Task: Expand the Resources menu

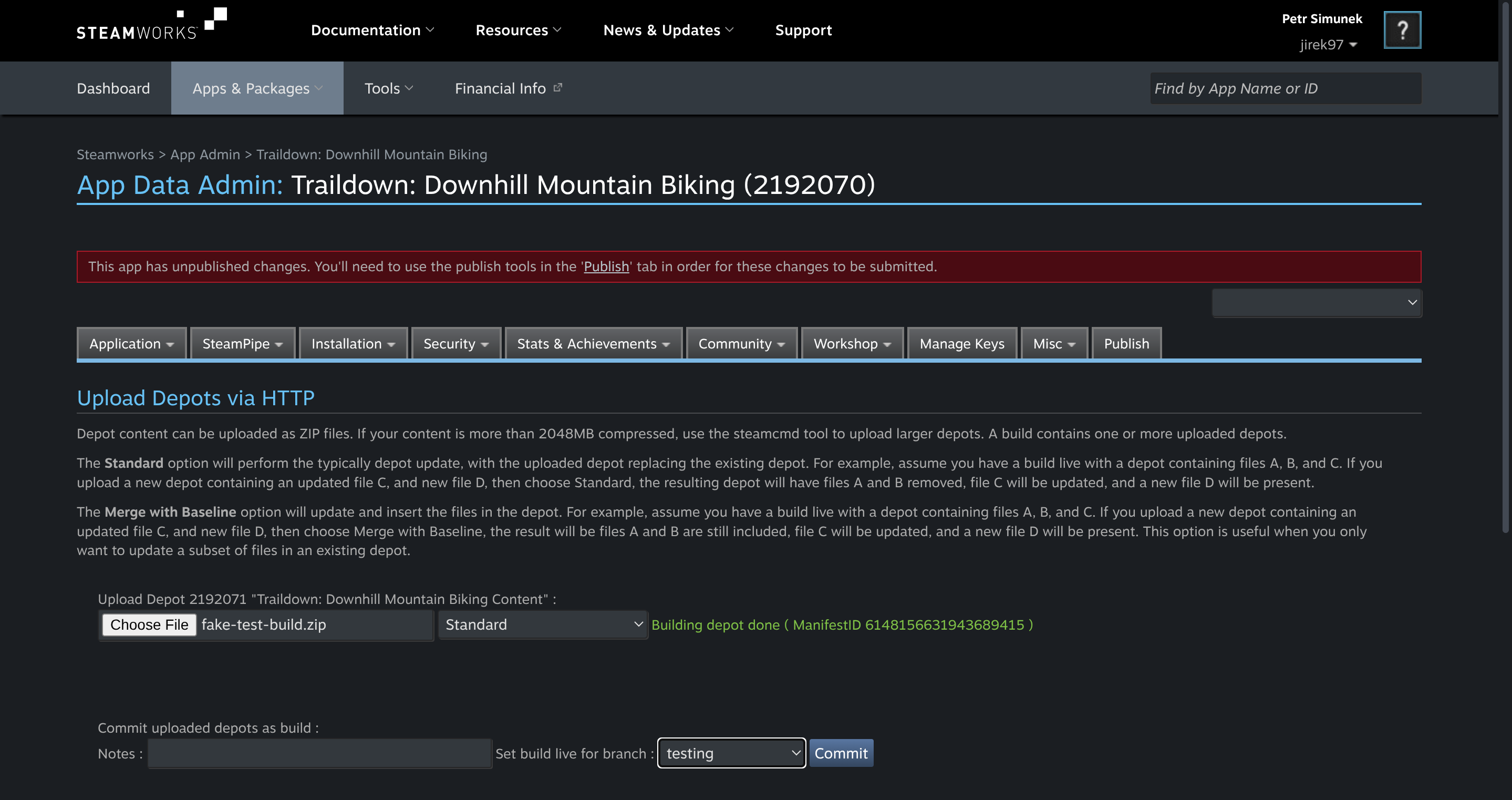Action: tap(519, 30)
